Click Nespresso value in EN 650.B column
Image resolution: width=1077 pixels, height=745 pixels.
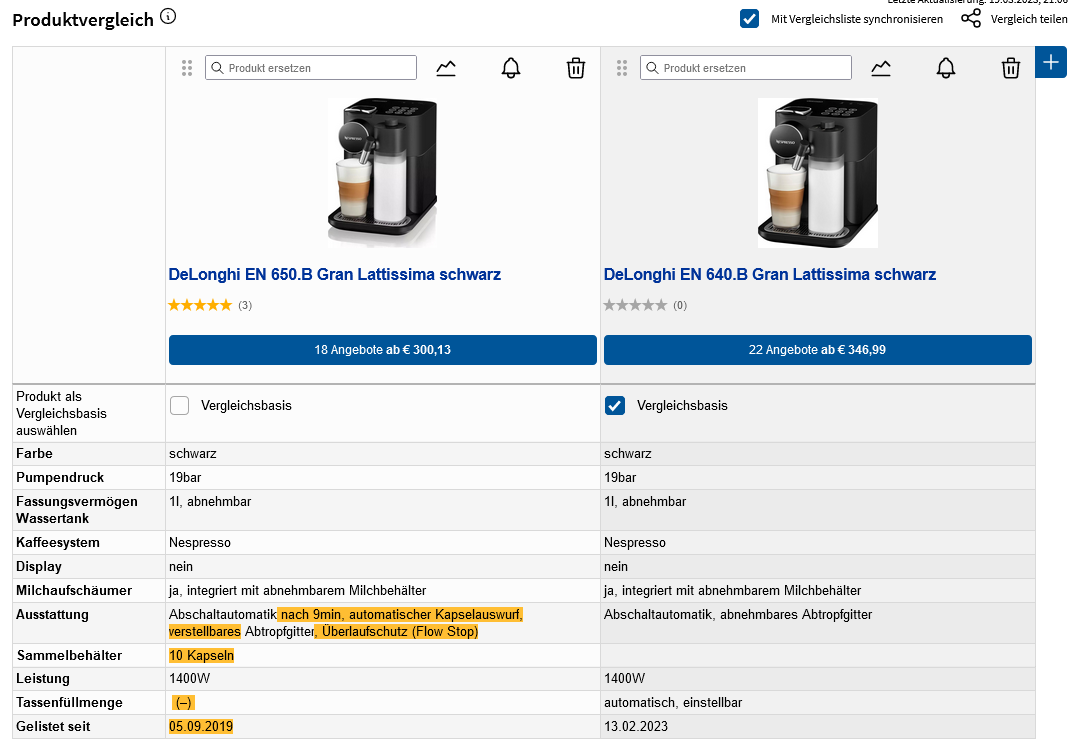click(200, 542)
